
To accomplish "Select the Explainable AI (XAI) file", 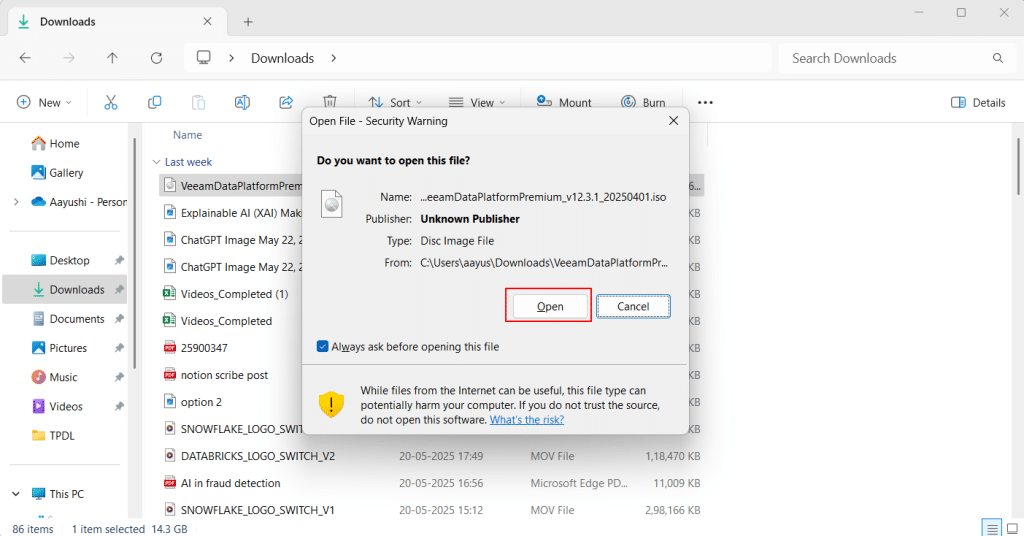I will click(x=231, y=213).
